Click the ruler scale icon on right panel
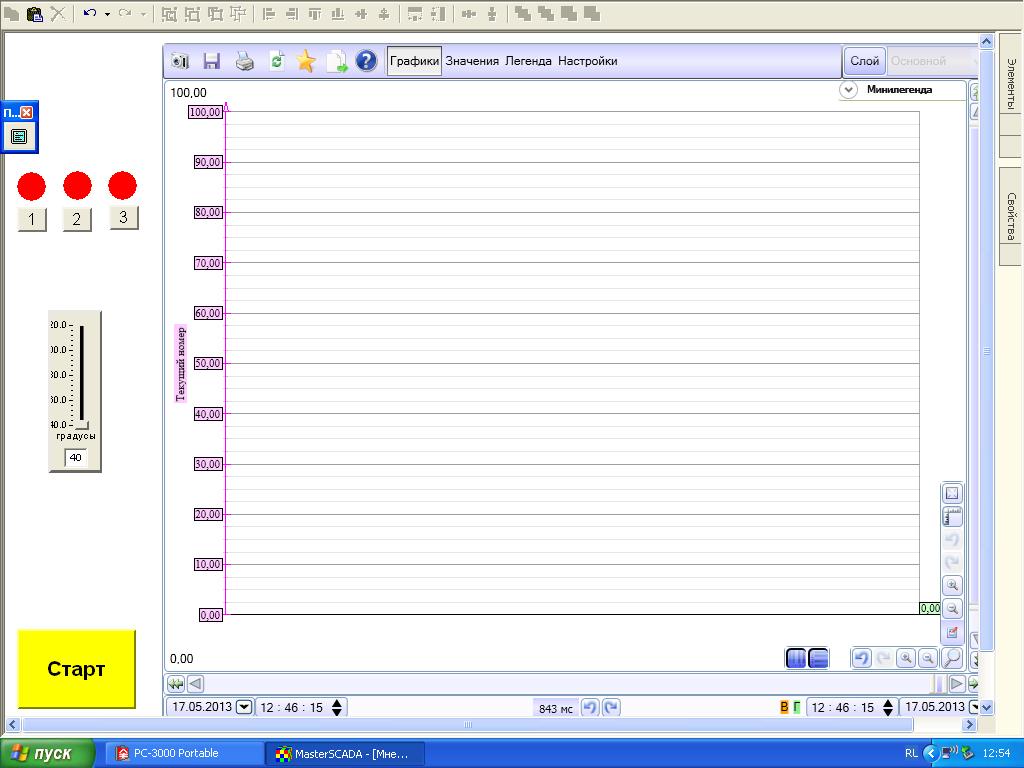Viewport: 1024px width, 768px height. tap(952, 517)
